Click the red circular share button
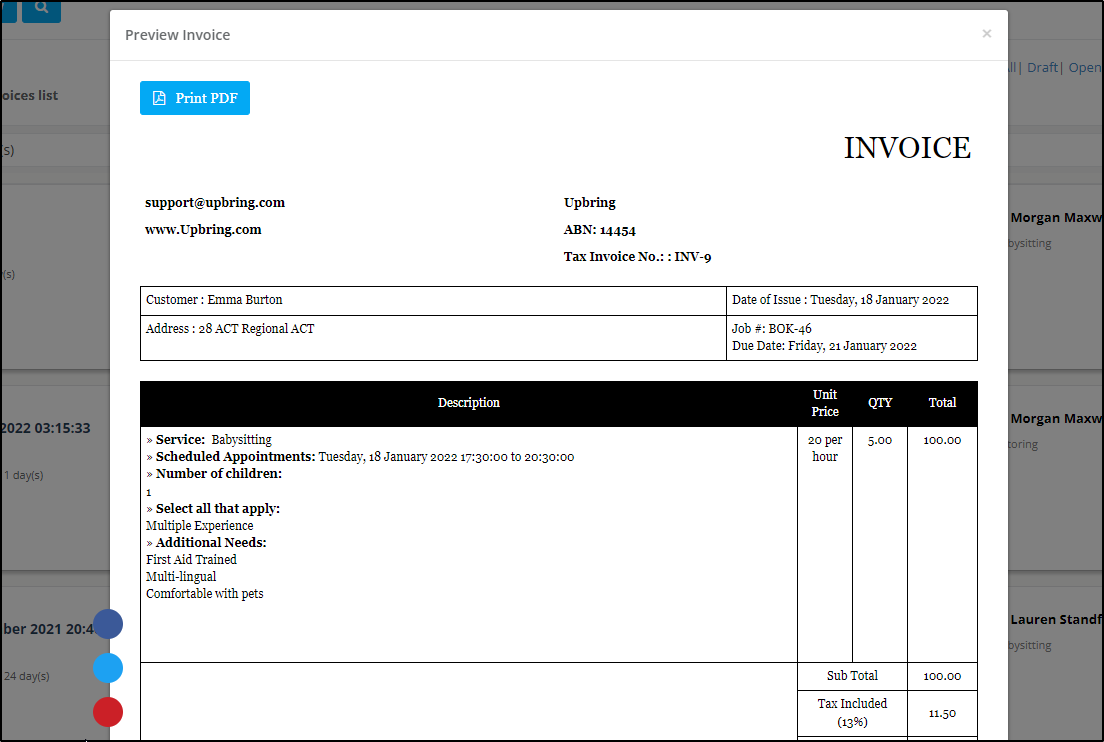1104x742 pixels. (x=108, y=712)
